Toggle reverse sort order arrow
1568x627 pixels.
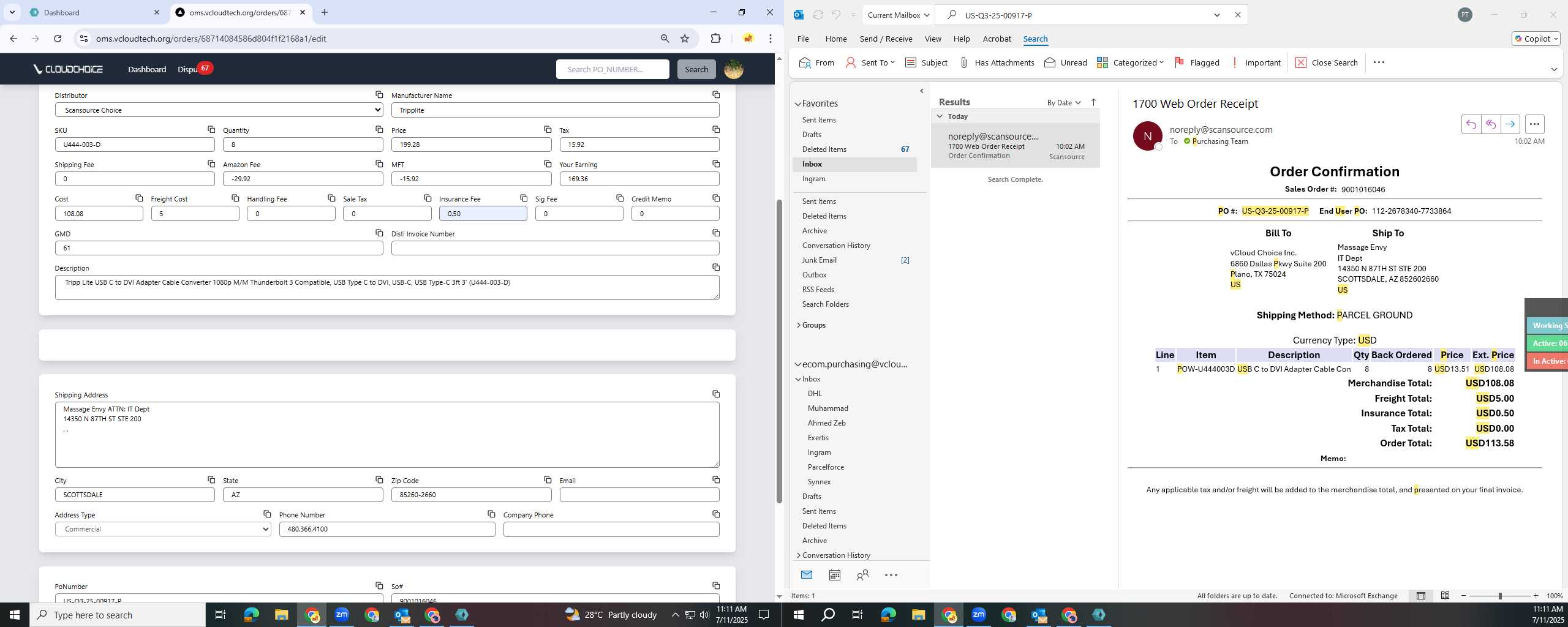coord(1093,102)
